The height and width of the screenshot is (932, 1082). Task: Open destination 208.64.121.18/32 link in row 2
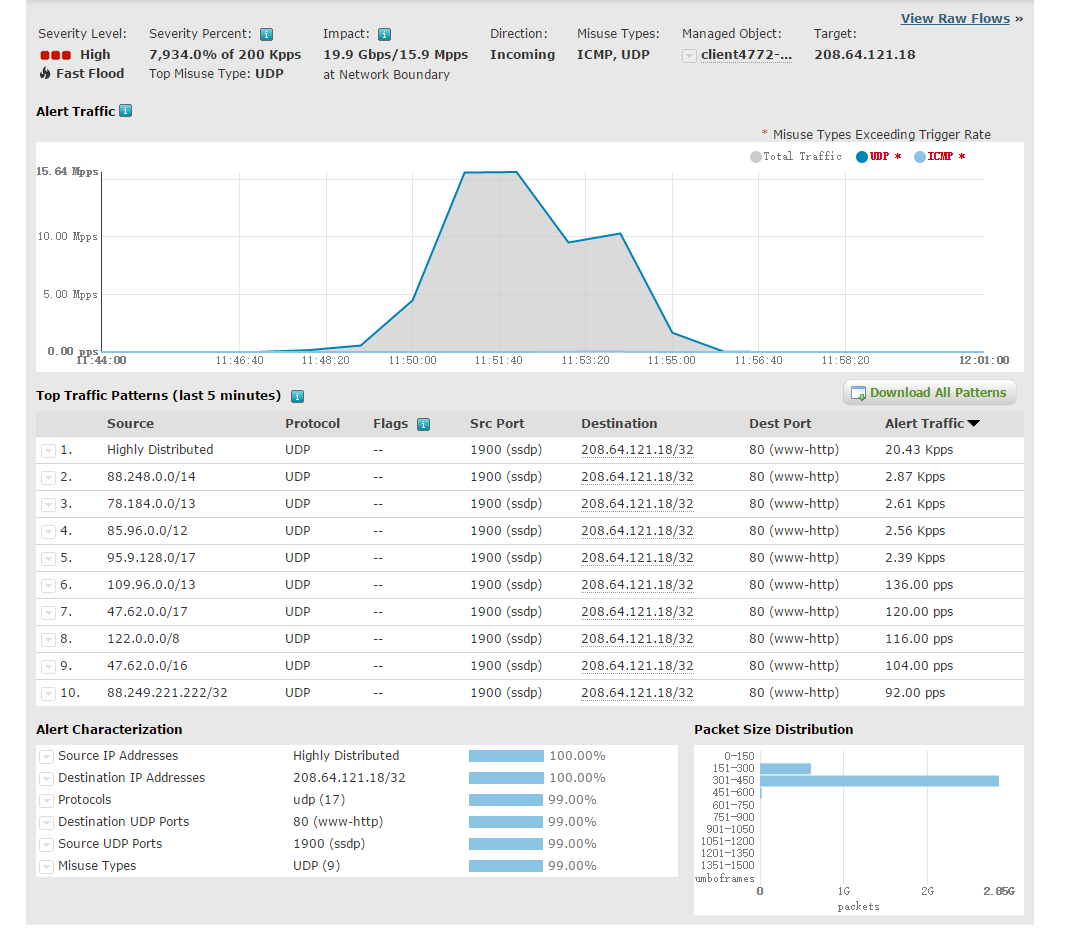click(637, 477)
